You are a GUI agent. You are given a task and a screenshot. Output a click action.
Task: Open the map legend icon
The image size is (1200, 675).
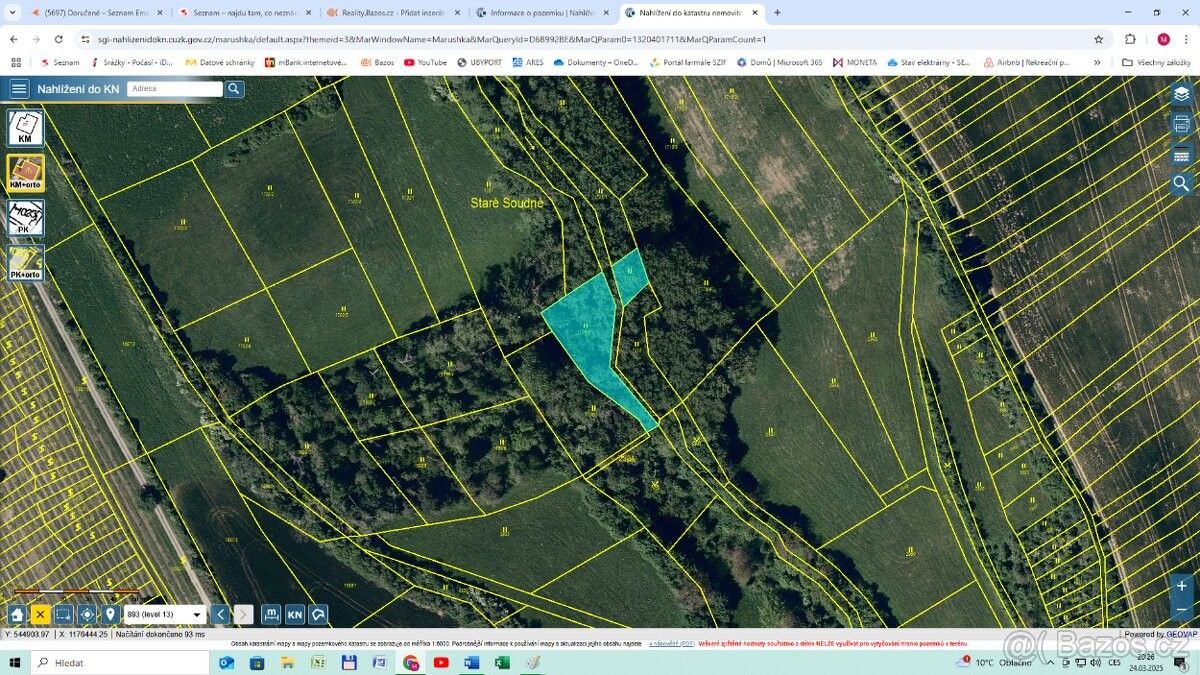coord(1181,155)
